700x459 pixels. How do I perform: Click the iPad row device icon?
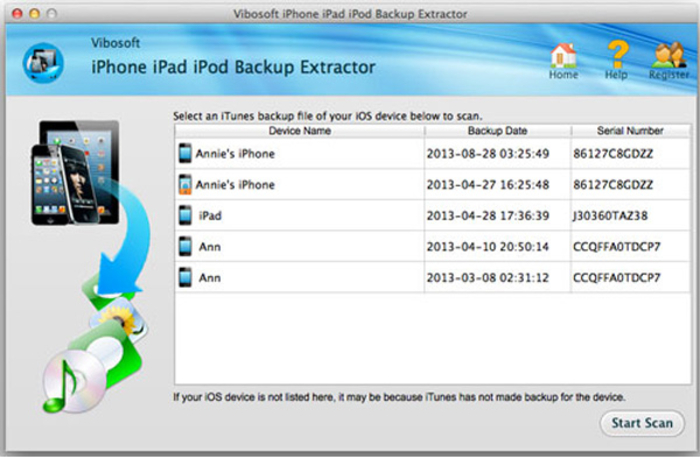tap(185, 215)
